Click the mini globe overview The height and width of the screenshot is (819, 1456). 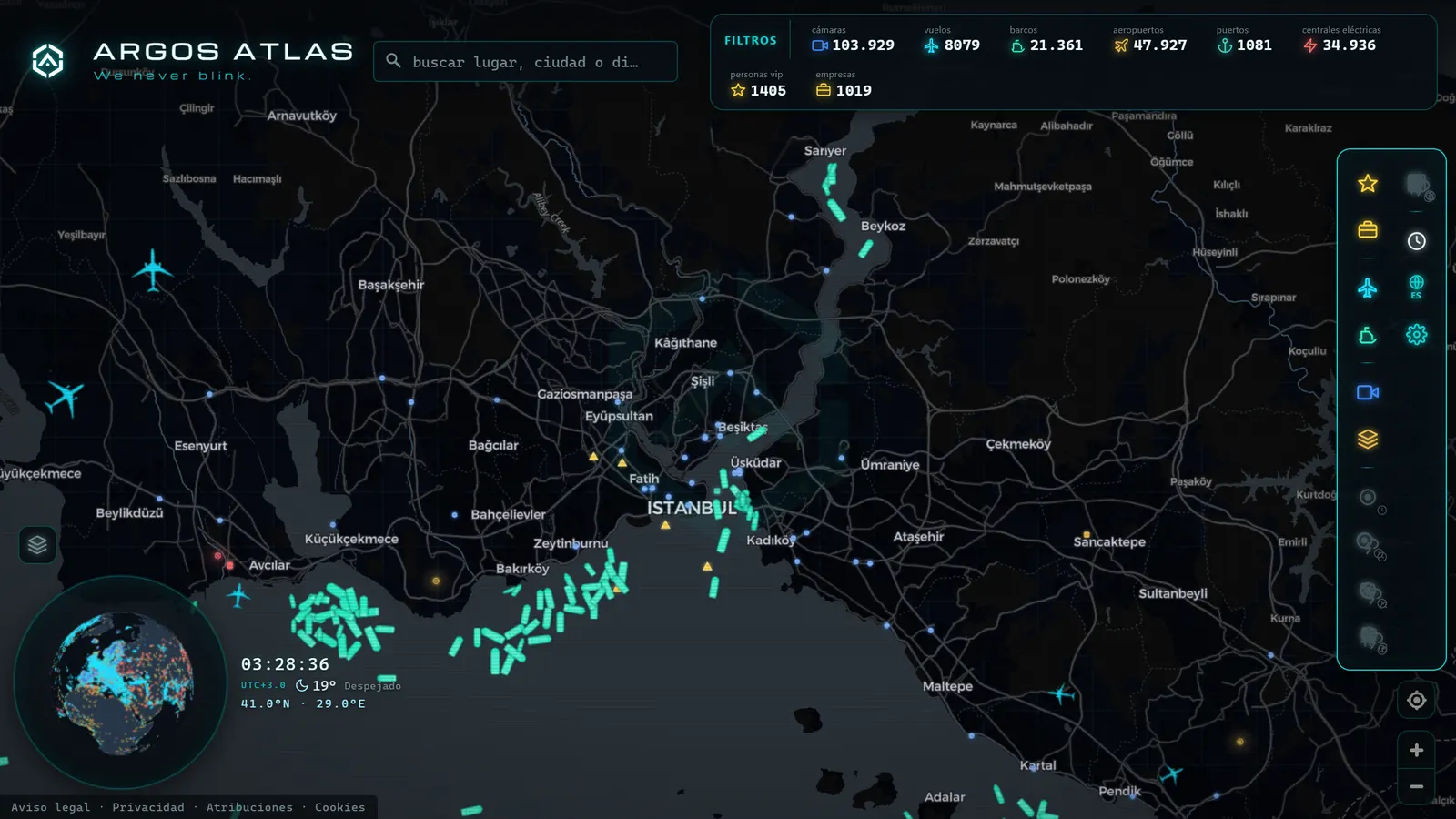click(x=122, y=682)
